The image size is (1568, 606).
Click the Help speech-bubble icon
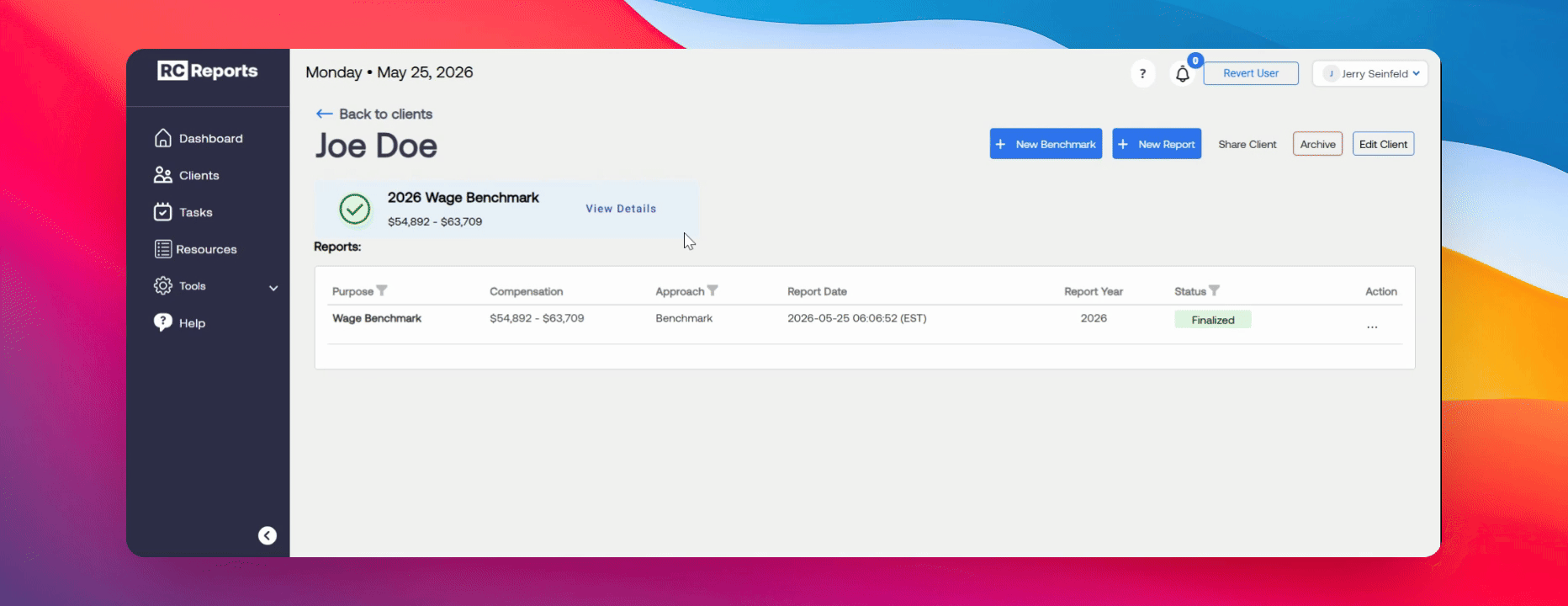(x=163, y=322)
